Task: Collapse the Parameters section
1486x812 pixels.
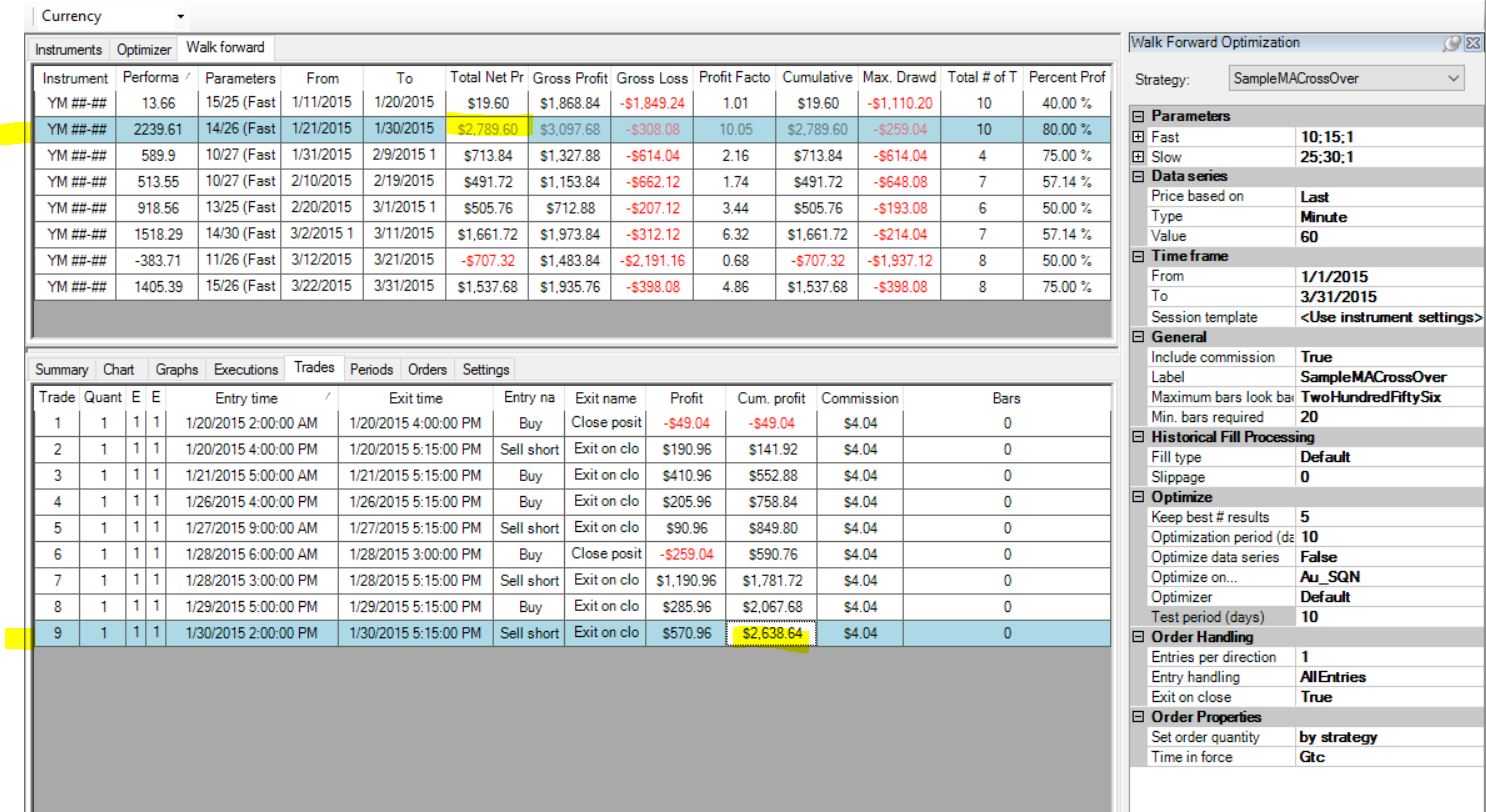Action: [x=1138, y=116]
